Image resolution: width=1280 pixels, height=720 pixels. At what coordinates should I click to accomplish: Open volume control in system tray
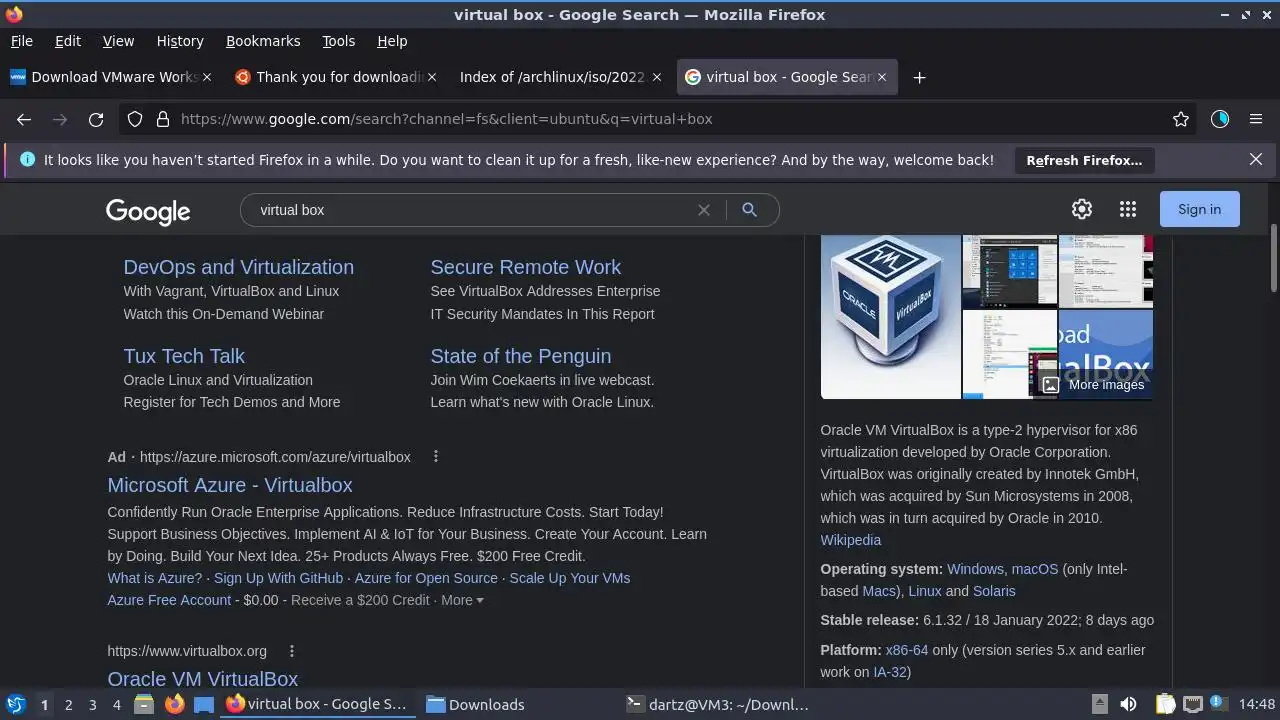coord(1128,704)
